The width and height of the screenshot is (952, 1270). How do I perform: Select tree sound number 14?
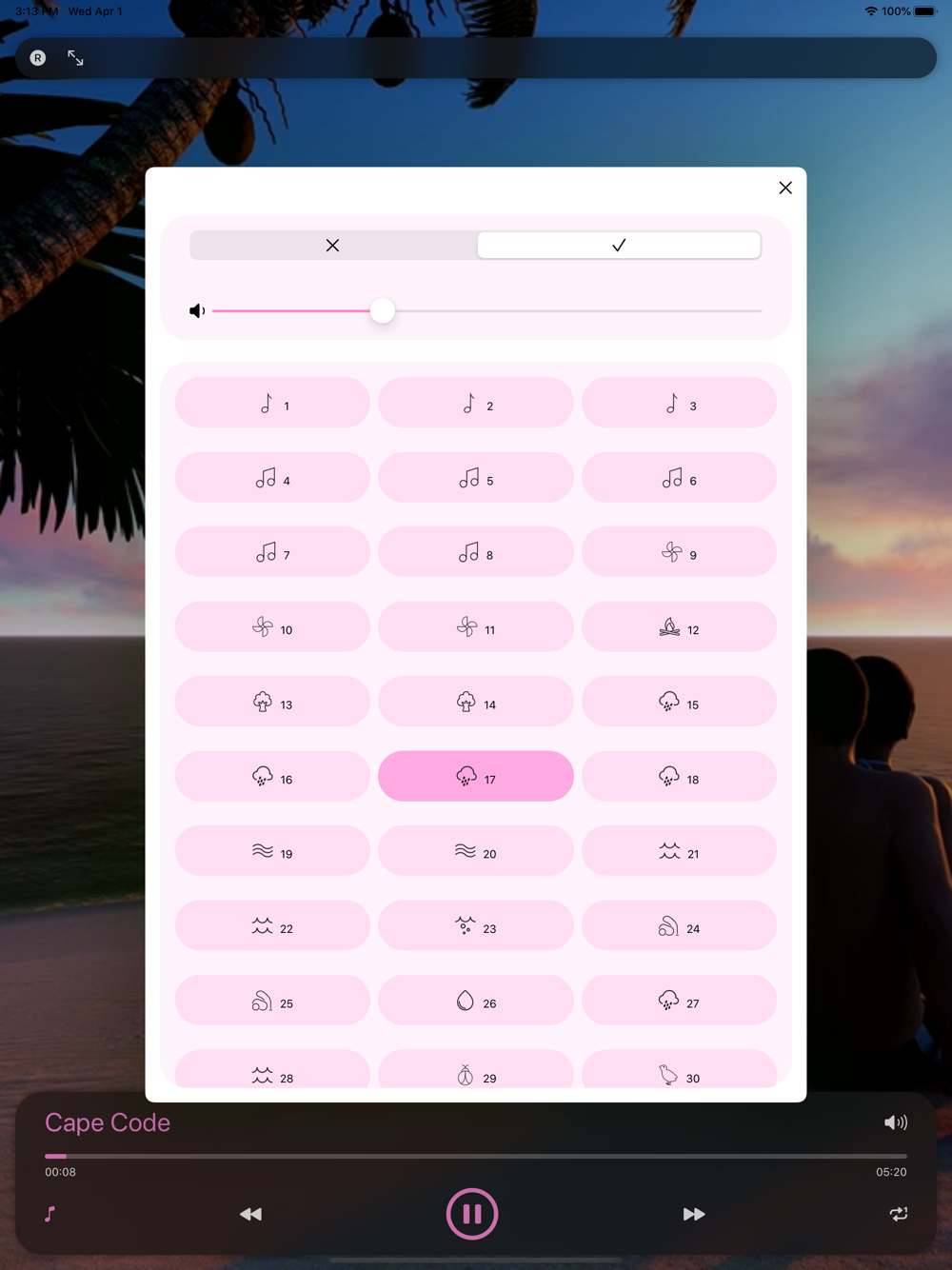pyautogui.click(x=476, y=702)
